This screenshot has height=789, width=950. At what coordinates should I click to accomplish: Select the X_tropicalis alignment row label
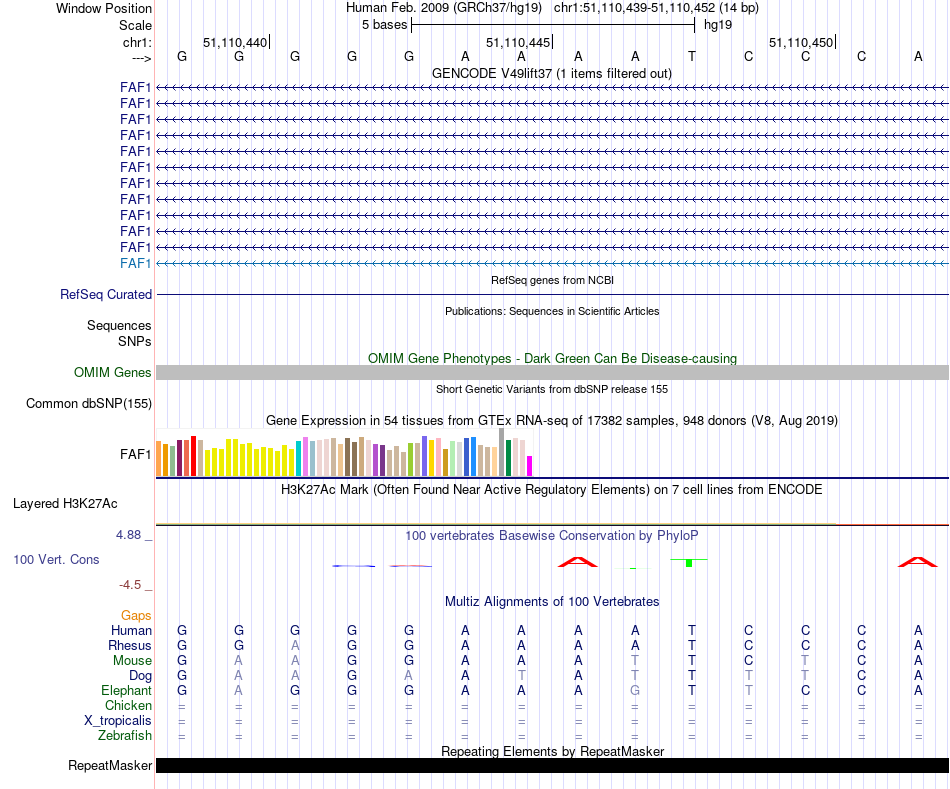coord(118,721)
